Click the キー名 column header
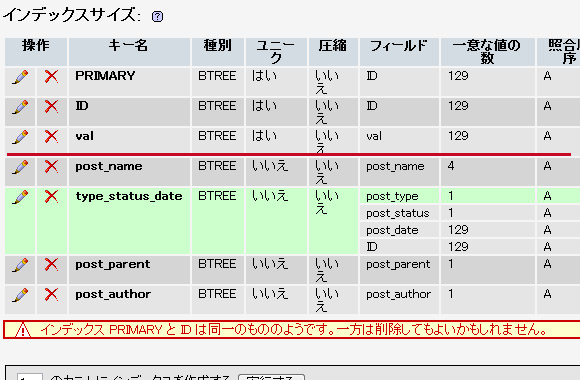The height and width of the screenshot is (380, 580). 129,52
